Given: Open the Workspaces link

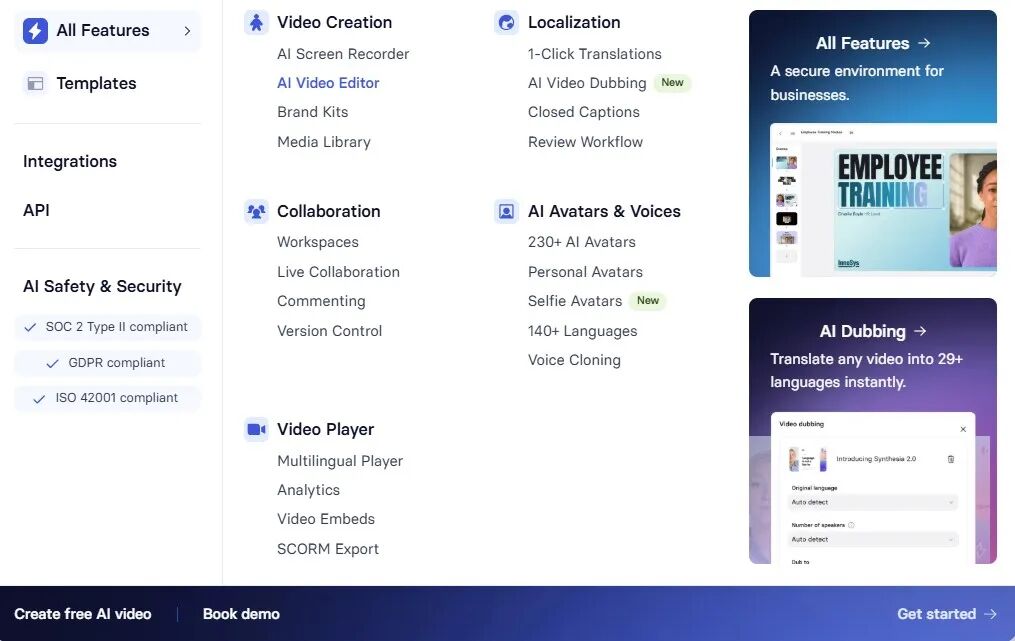Looking at the screenshot, I should [x=318, y=242].
